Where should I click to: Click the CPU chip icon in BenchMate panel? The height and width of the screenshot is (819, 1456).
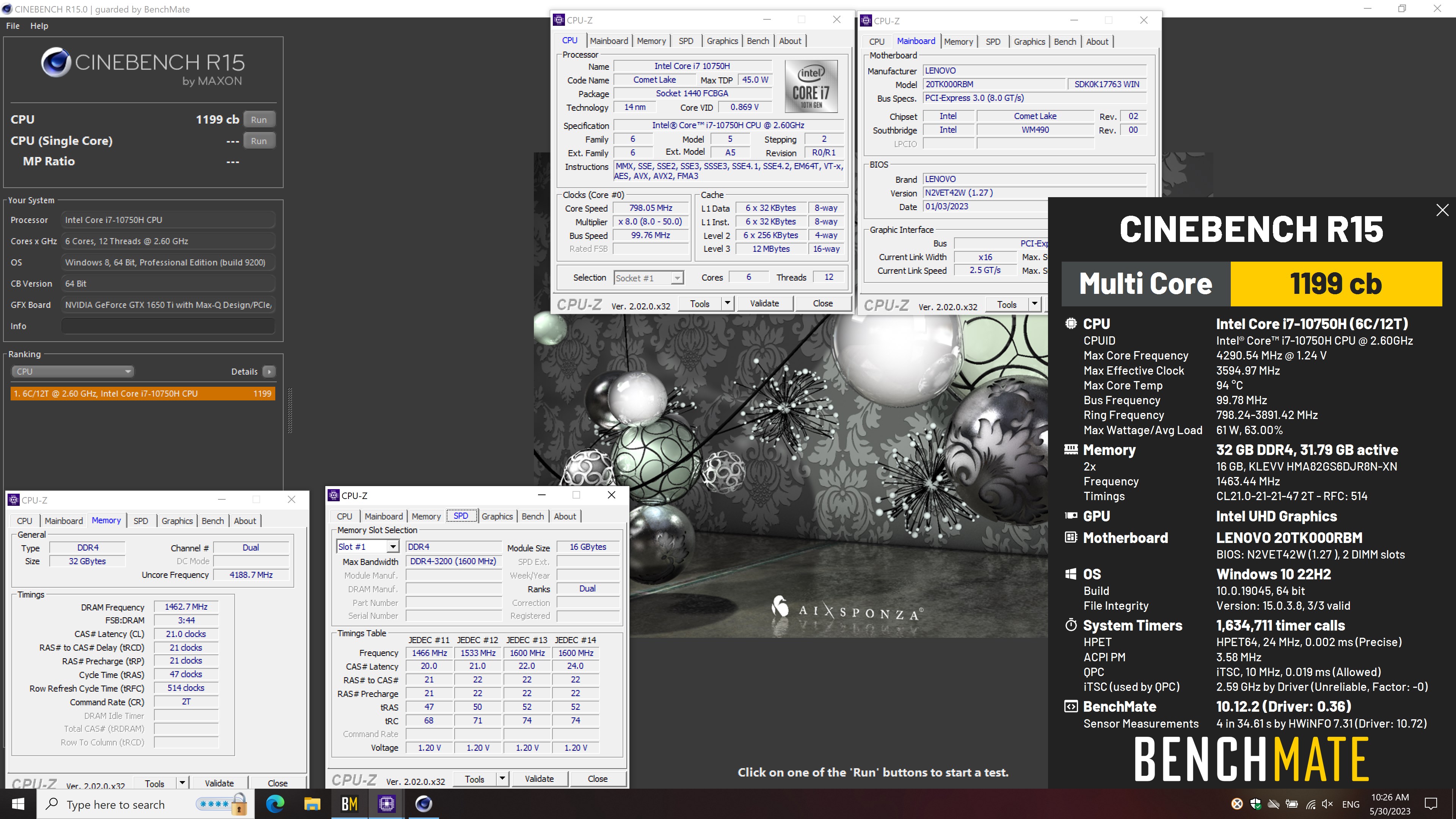coord(1070,323)
